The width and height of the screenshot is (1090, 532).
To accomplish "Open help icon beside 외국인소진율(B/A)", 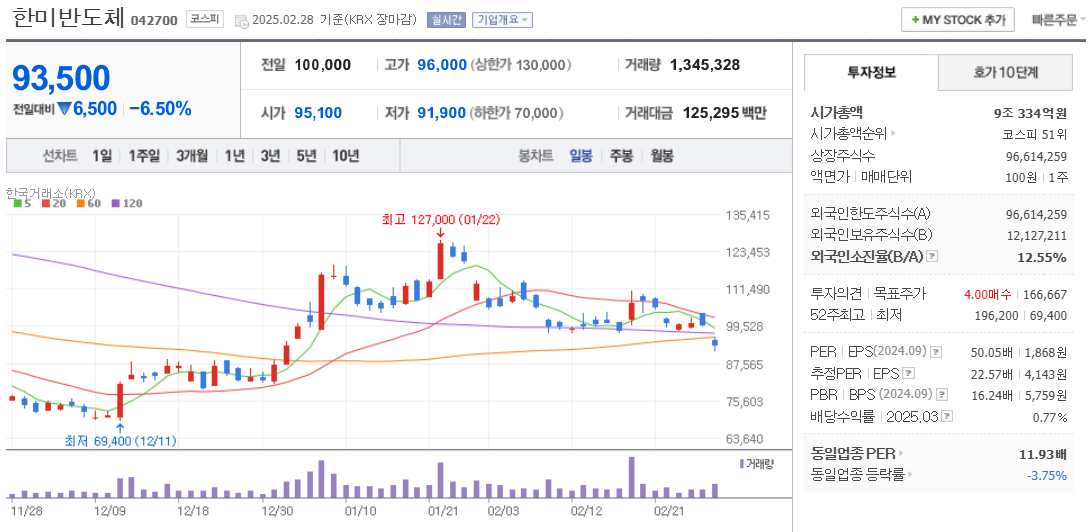I will 932,257.
